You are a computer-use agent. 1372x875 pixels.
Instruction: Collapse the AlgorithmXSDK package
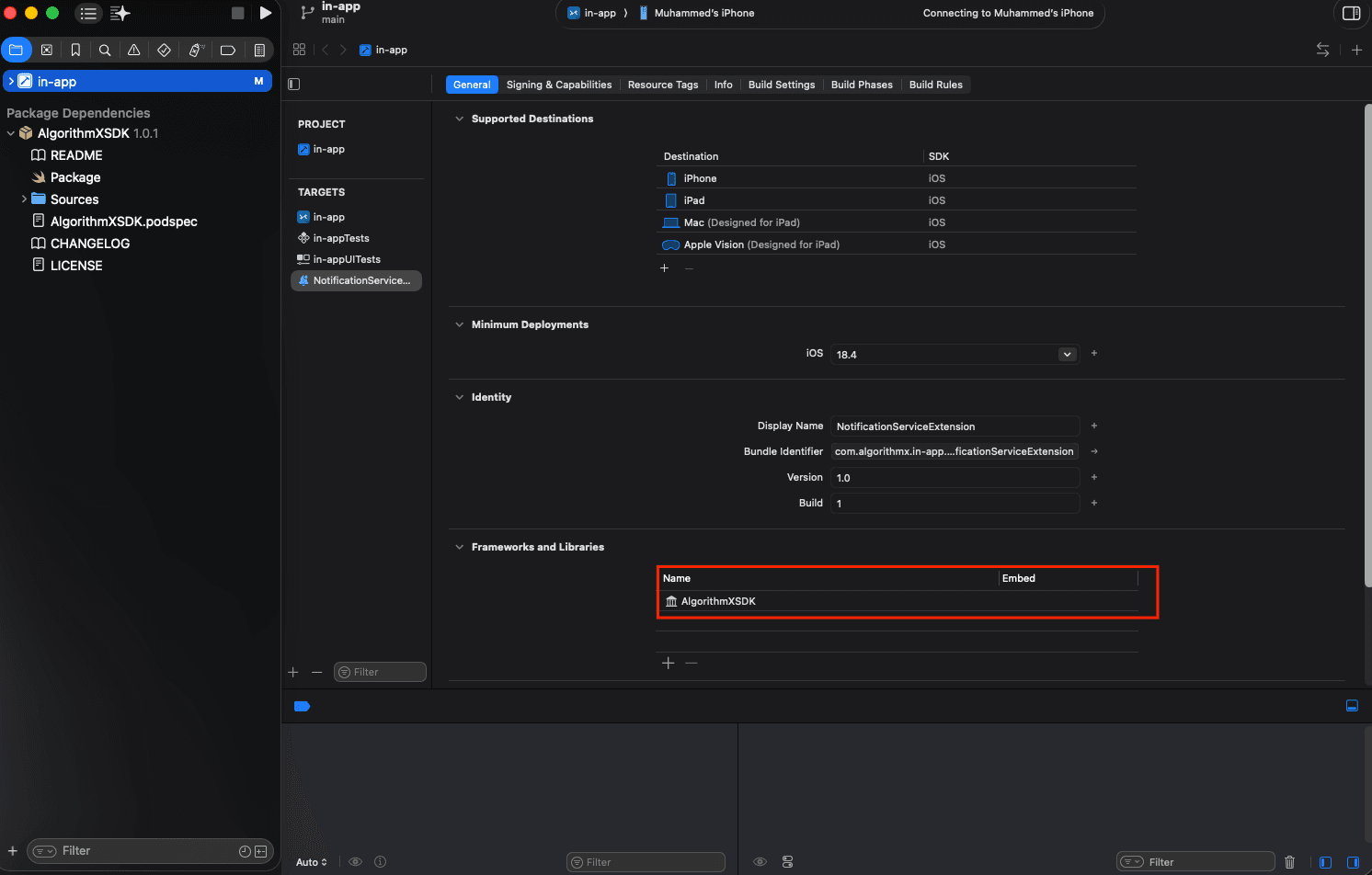pos(11,133)
